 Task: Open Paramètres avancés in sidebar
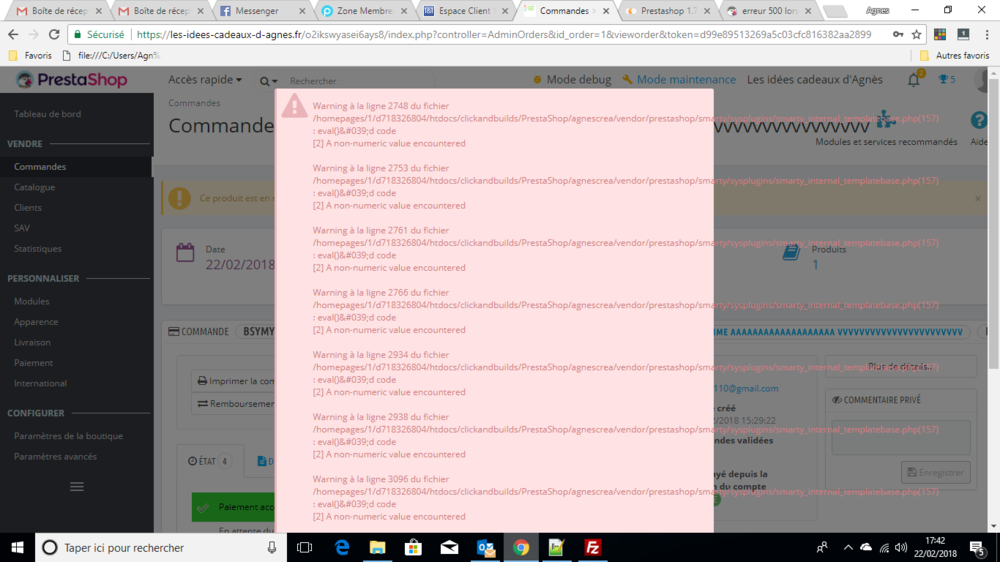point(55,456)
